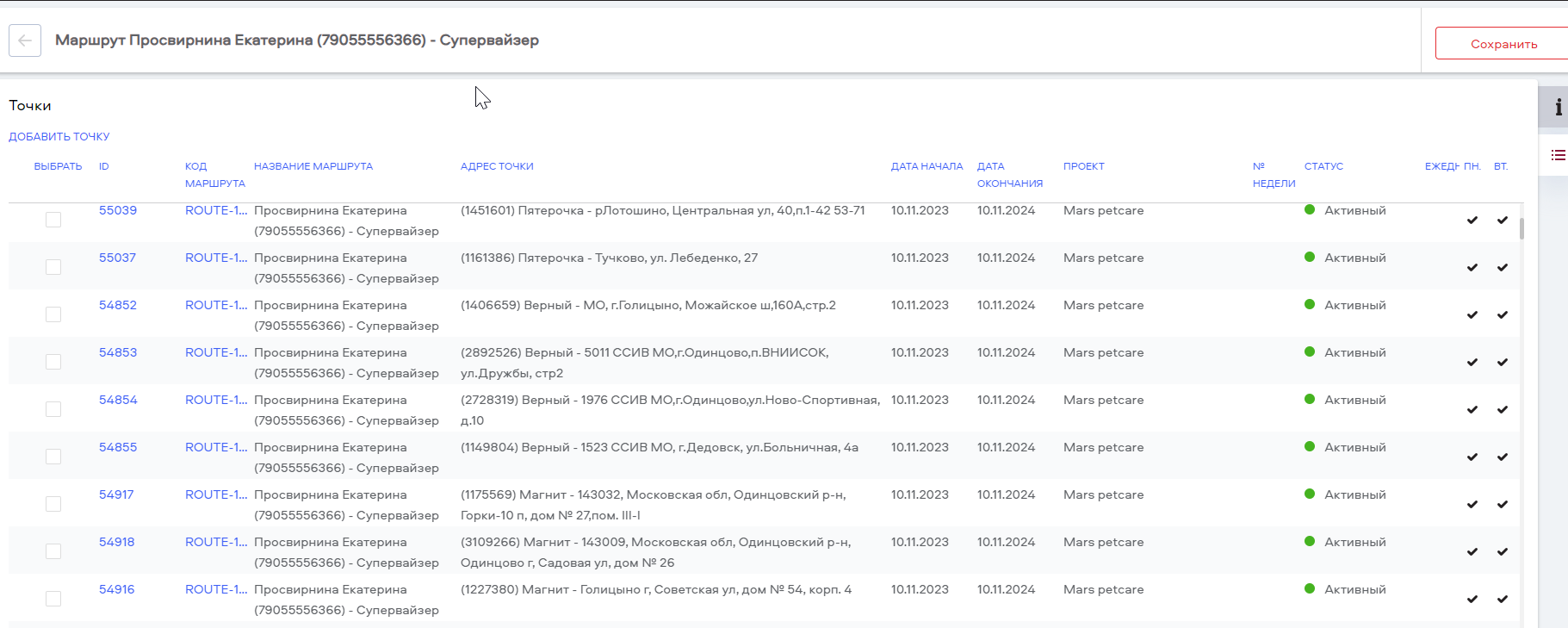
Task: Click Tuesday checkmark for row 54855
Action: (x=1503, y=457)
